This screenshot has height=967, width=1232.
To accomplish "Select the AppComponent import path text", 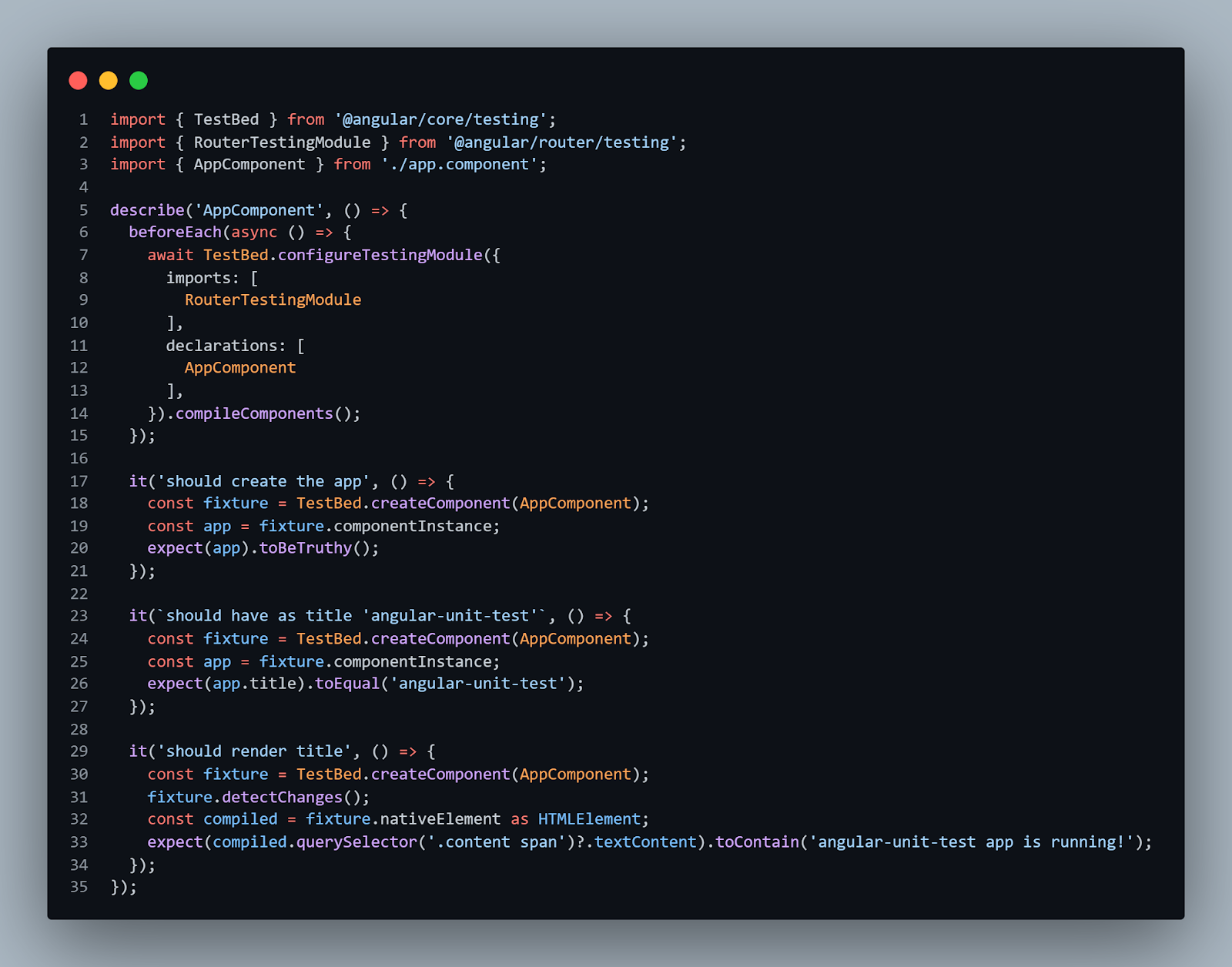I will tap(459, 164).
